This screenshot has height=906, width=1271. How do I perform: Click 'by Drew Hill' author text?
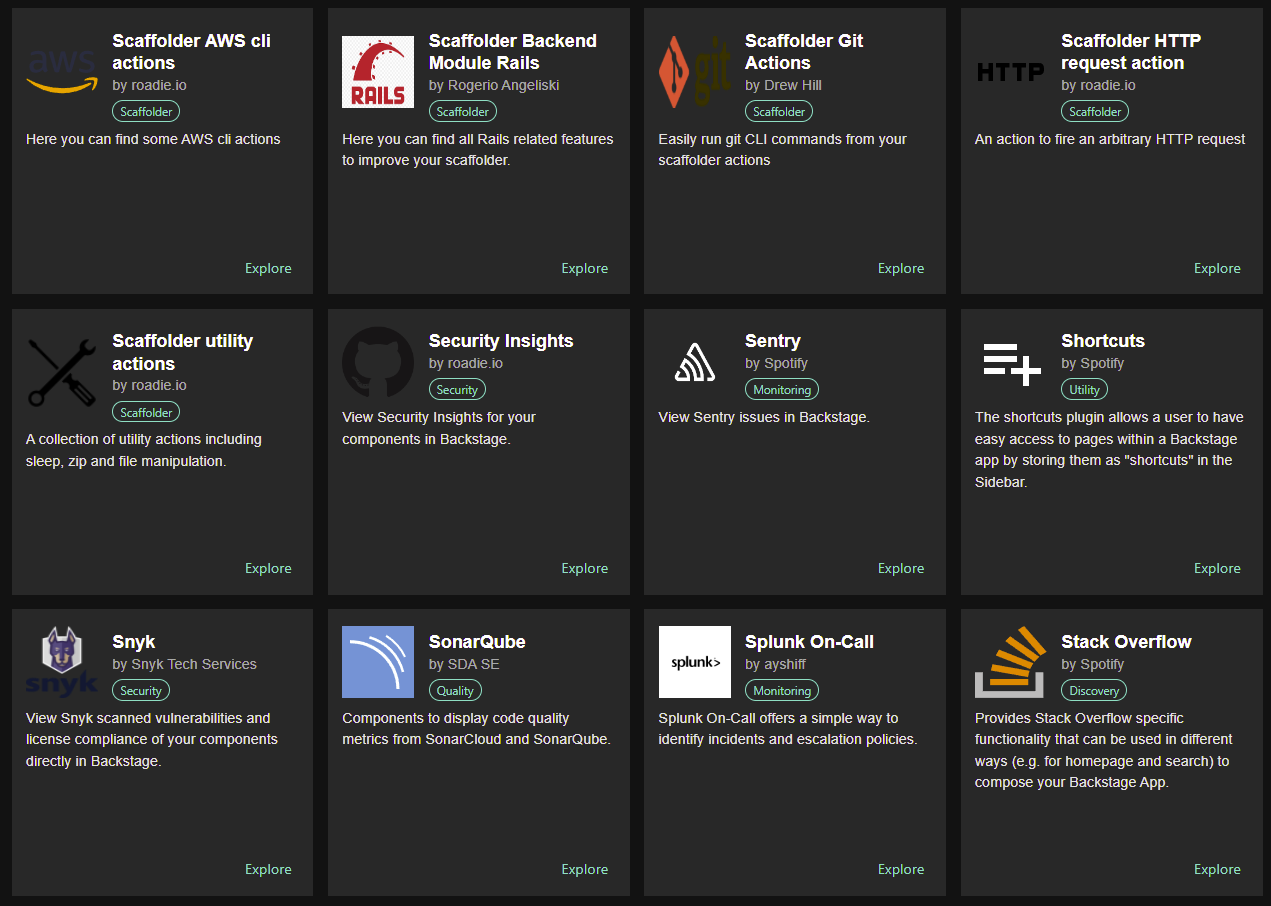click(783, 85)
